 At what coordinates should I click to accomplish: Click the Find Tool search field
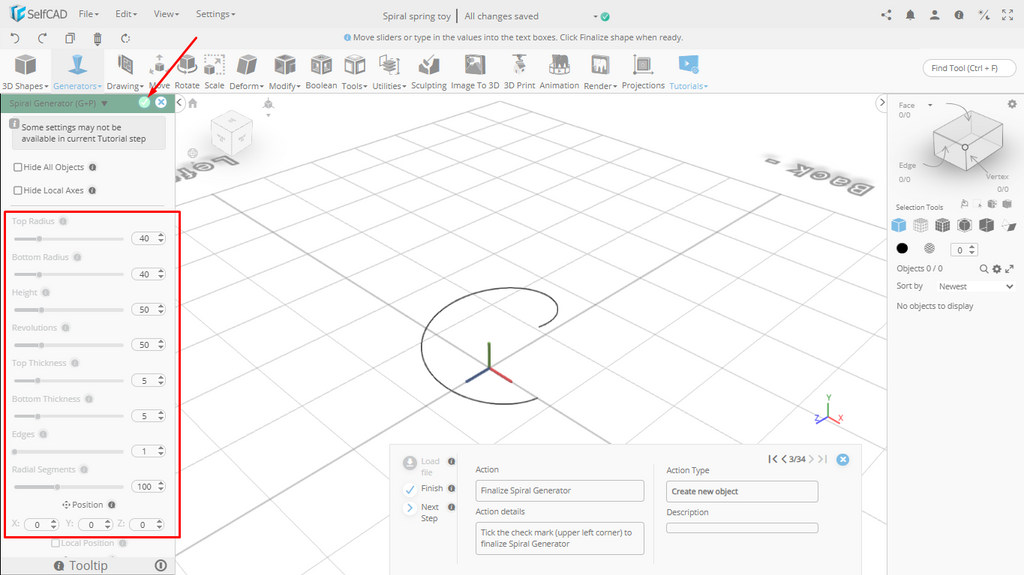point(969,68)
